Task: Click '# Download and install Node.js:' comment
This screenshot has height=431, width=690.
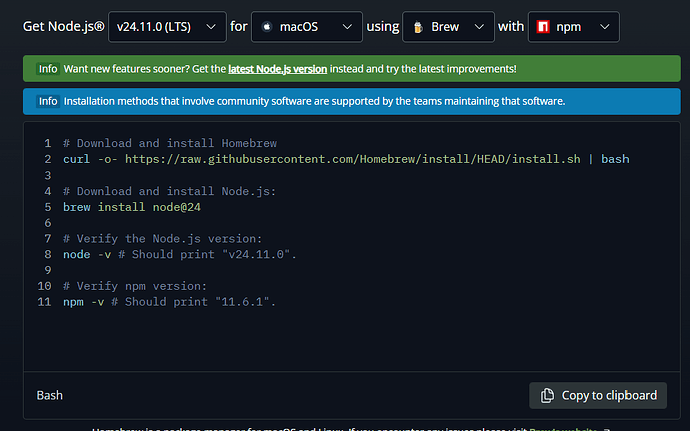Action: pos(169,191)
